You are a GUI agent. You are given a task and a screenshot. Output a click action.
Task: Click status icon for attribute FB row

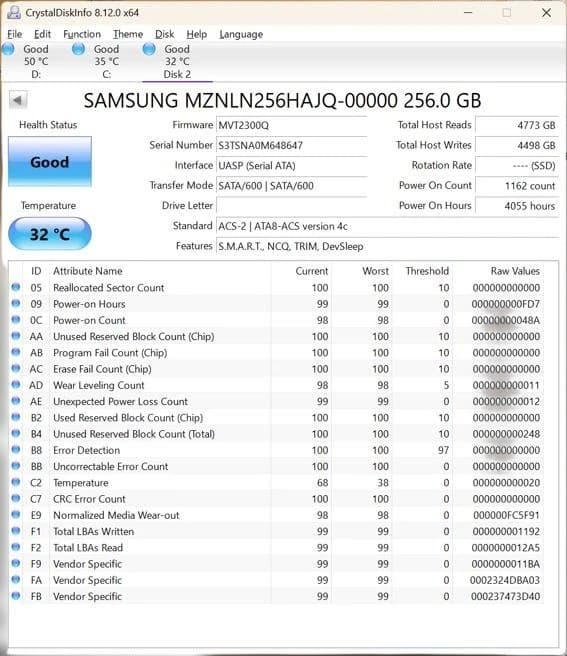coord(15,596)
